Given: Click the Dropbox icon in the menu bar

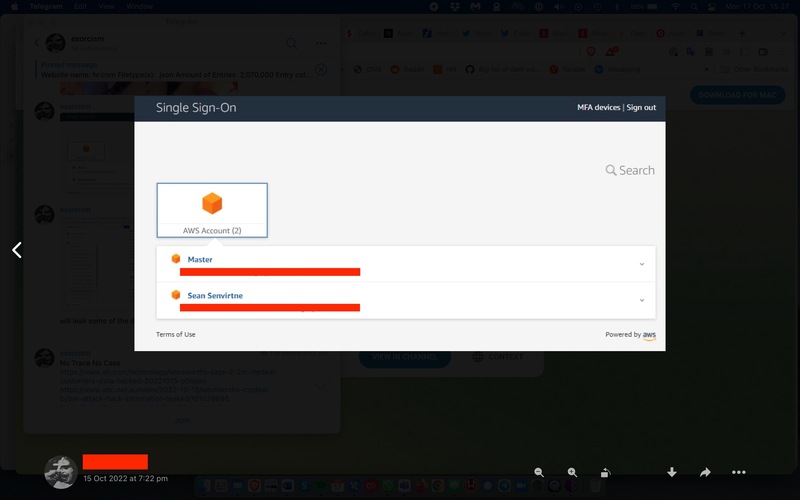Looking at the screenshot, I should 455,6.
